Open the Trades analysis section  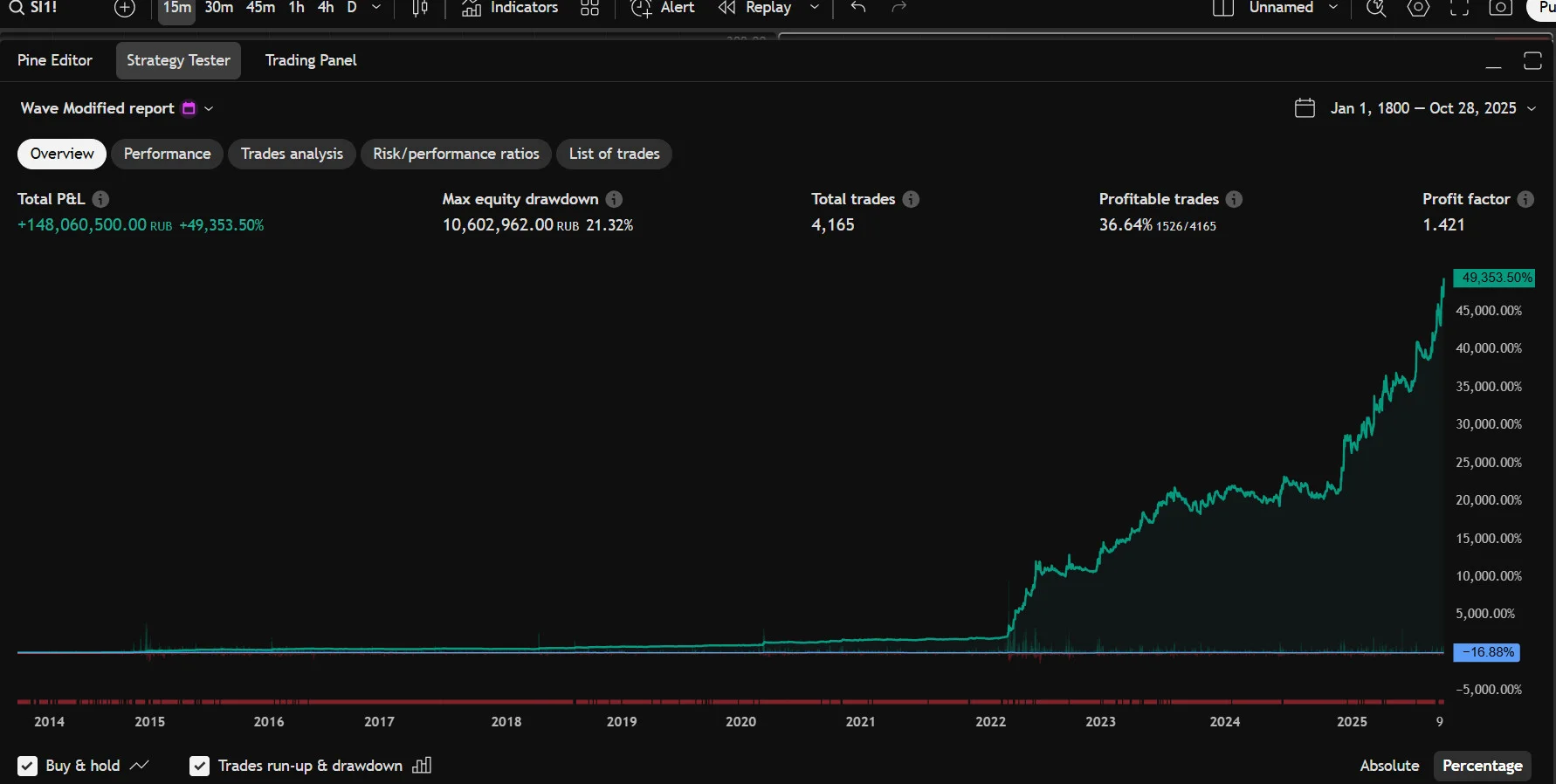tap(292, 154)
